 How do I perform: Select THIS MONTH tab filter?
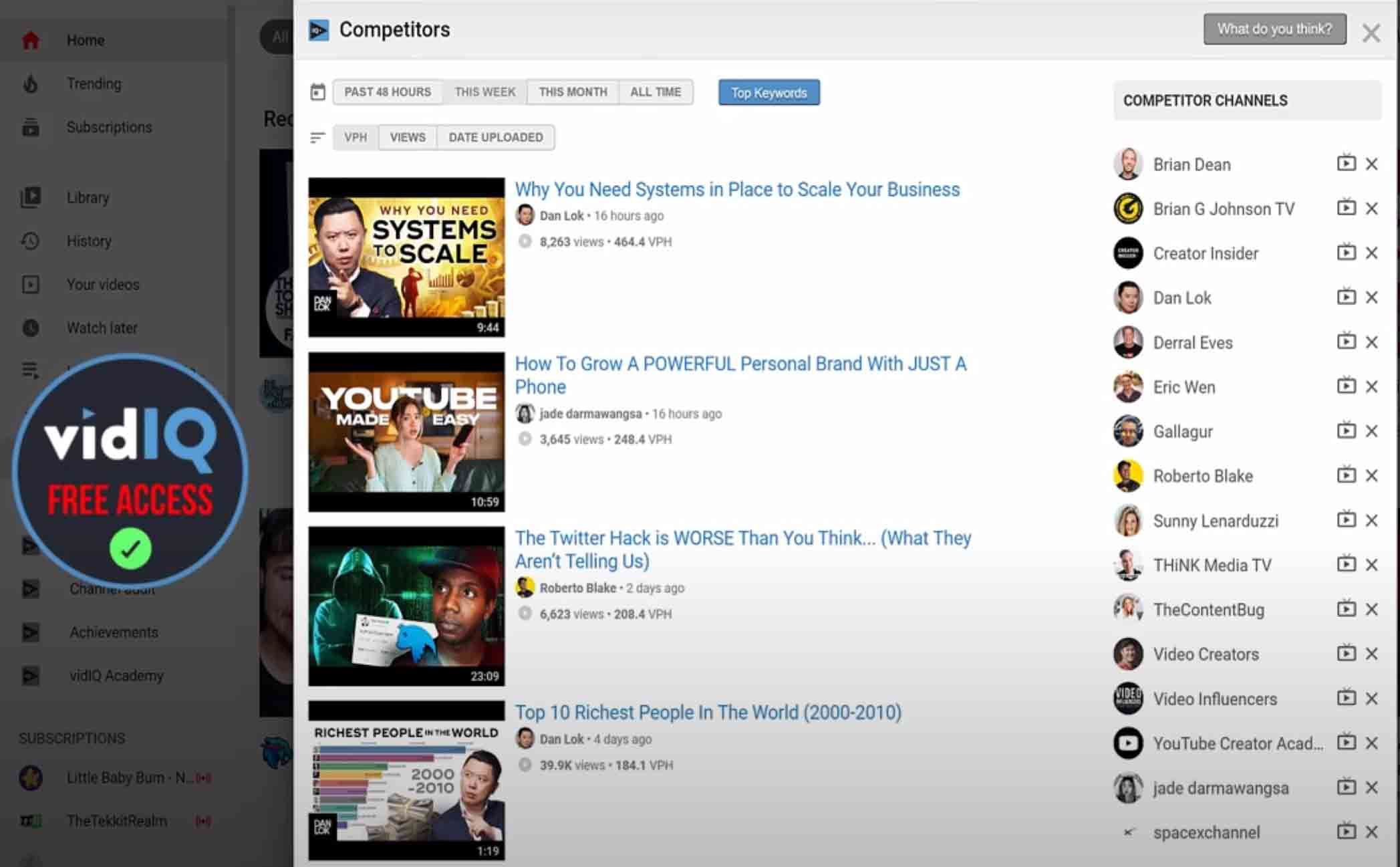(x=572, y=91)
